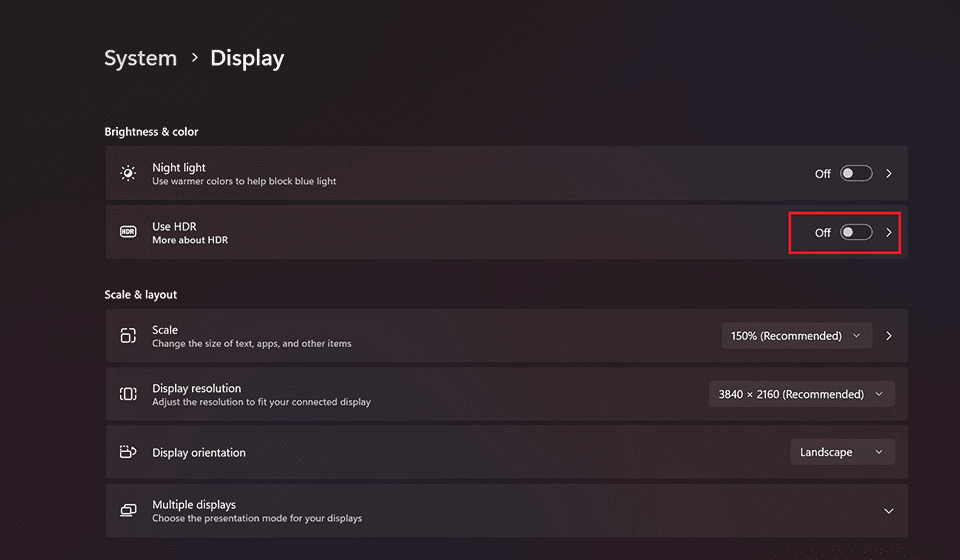Image resolution: width=960 pixels, height=560 pixels.
Task: Click the Multiple displays title
Action: [x=194, y=504]
